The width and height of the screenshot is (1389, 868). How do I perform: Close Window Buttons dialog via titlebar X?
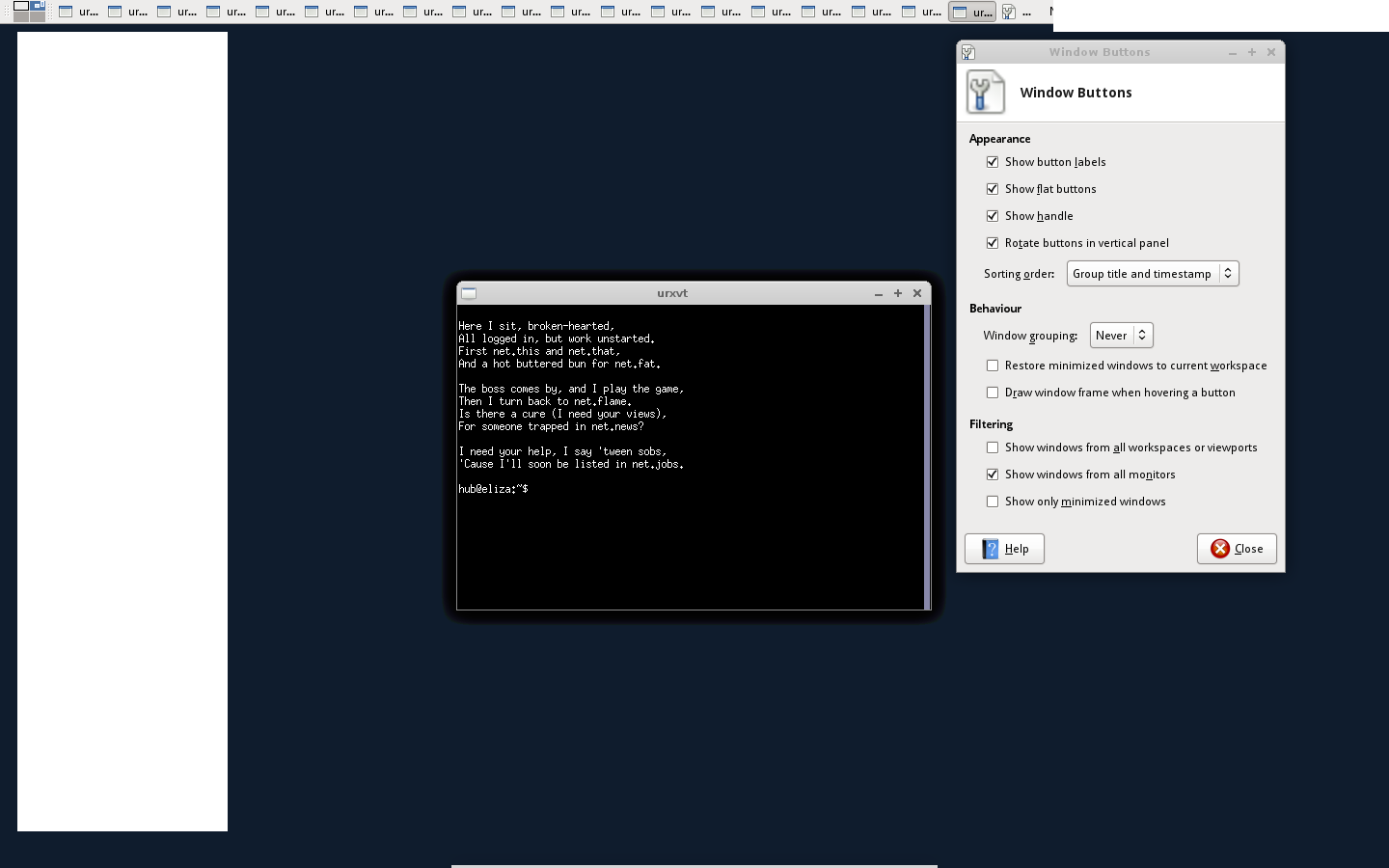pos(1271,52)
